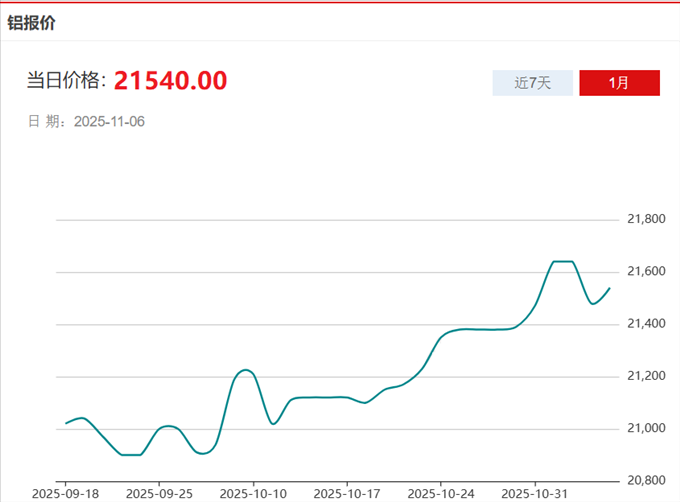Click x-axis label 2025-10-31
This screenshot has width=680, height=502.
(534, 493)
